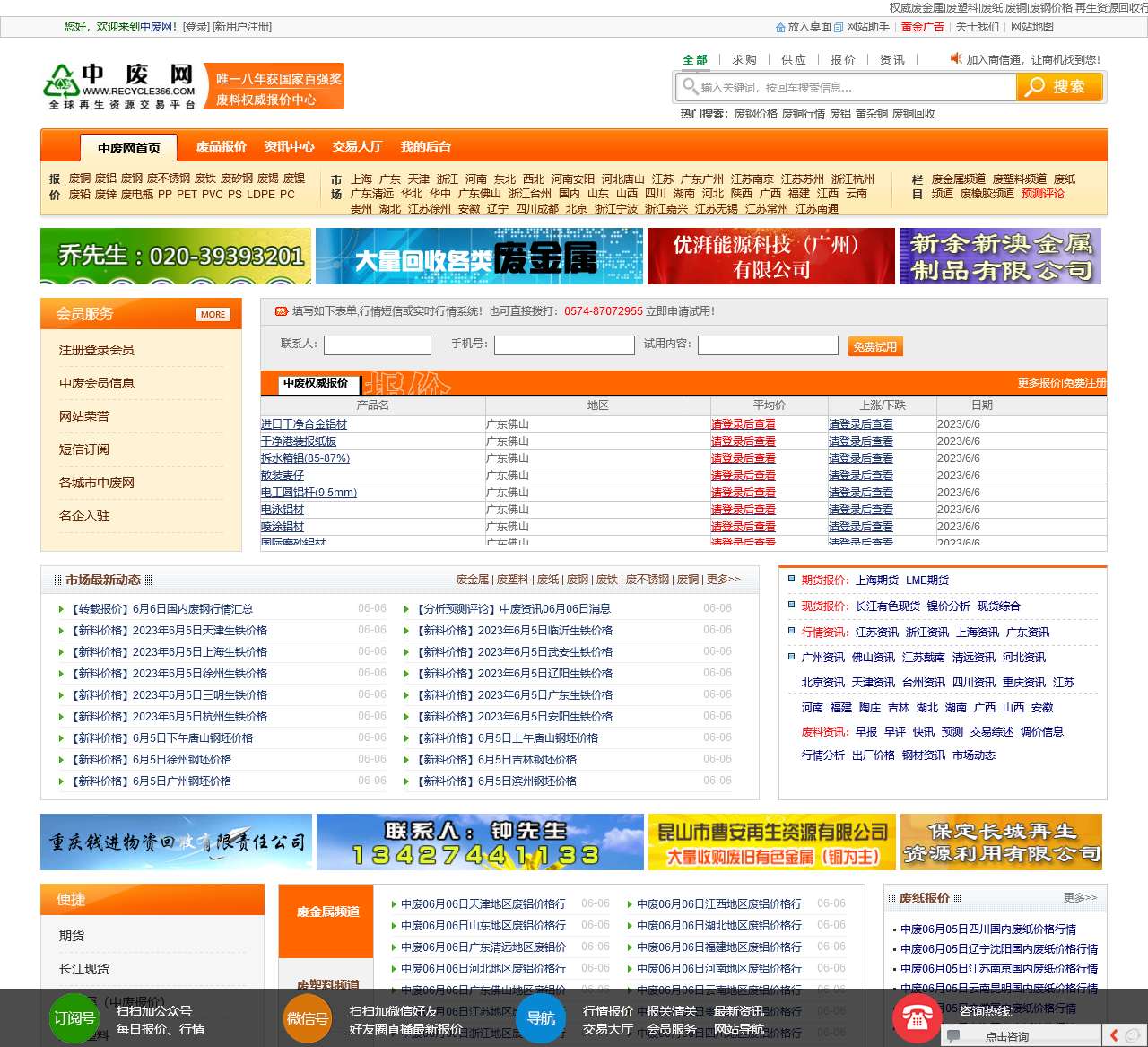The image size is (1148, 1047).
Task: Click 进口干净合金铝材 product link
Action: click(x=304, y=424)
